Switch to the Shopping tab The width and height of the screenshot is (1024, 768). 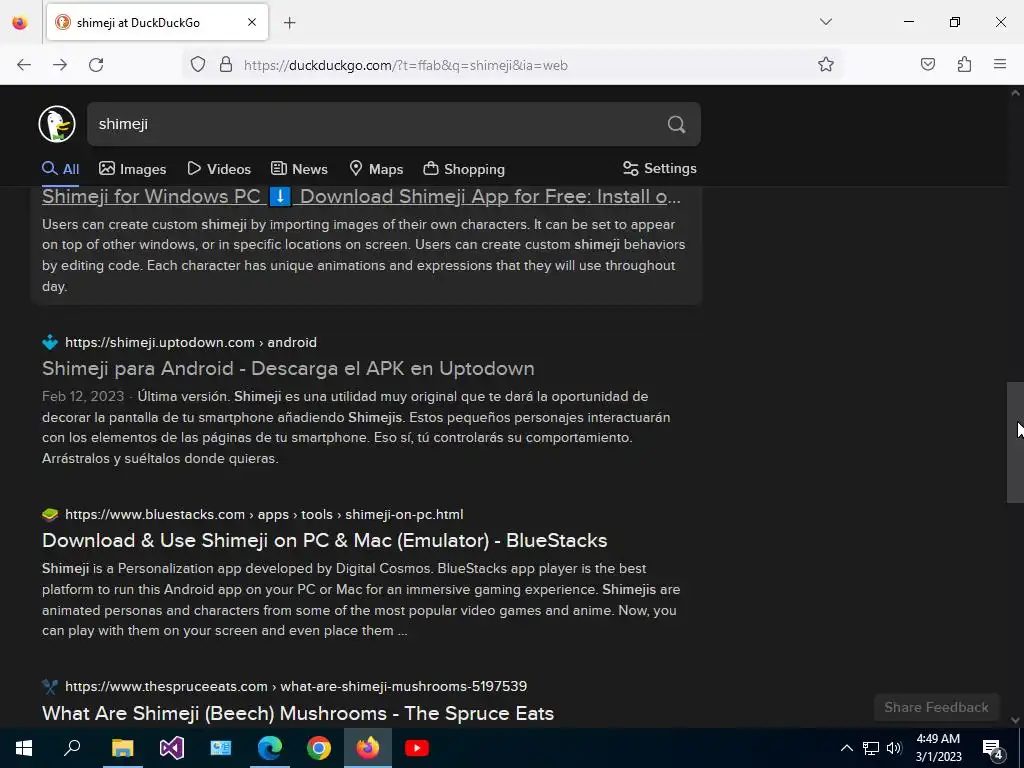pyautogui.click(x=464, y=169)
